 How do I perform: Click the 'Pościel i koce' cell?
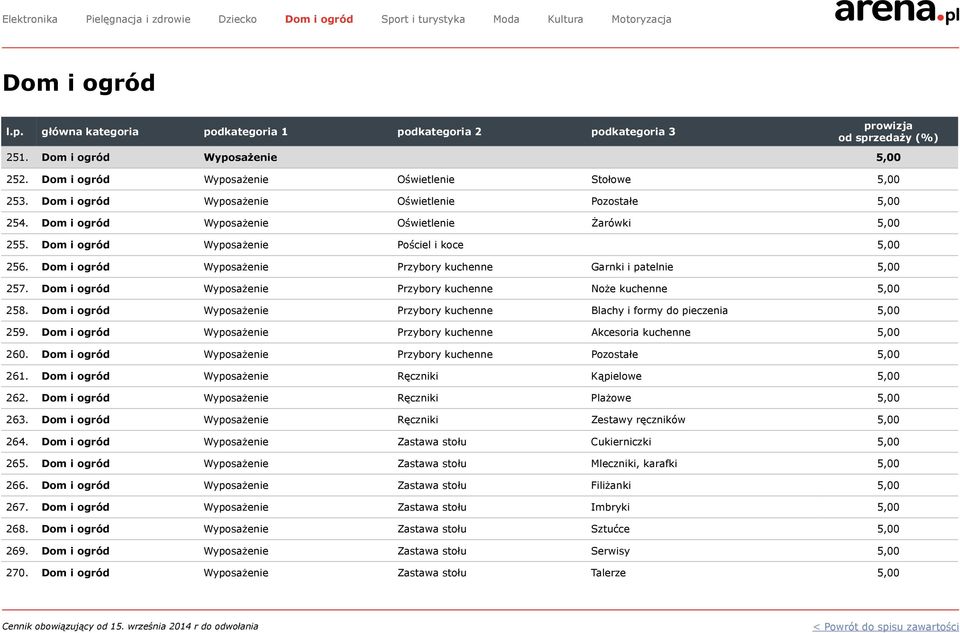tap(430, 245)
